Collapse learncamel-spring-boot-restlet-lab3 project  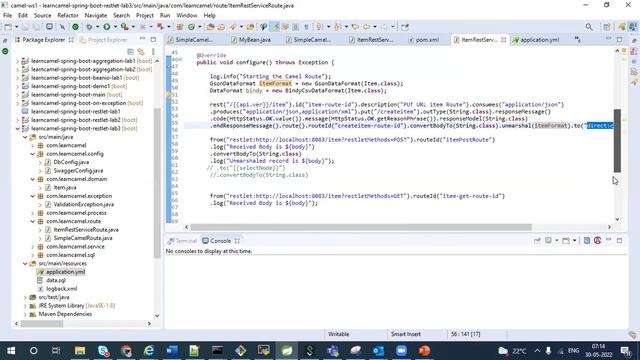point(18,129)
